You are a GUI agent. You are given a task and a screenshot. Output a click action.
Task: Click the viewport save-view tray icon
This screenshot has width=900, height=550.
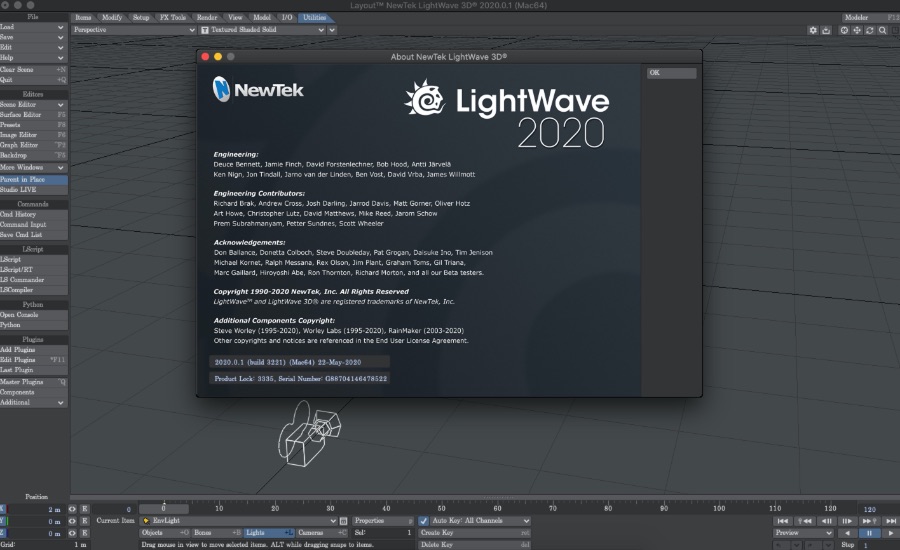click(826, 30)
